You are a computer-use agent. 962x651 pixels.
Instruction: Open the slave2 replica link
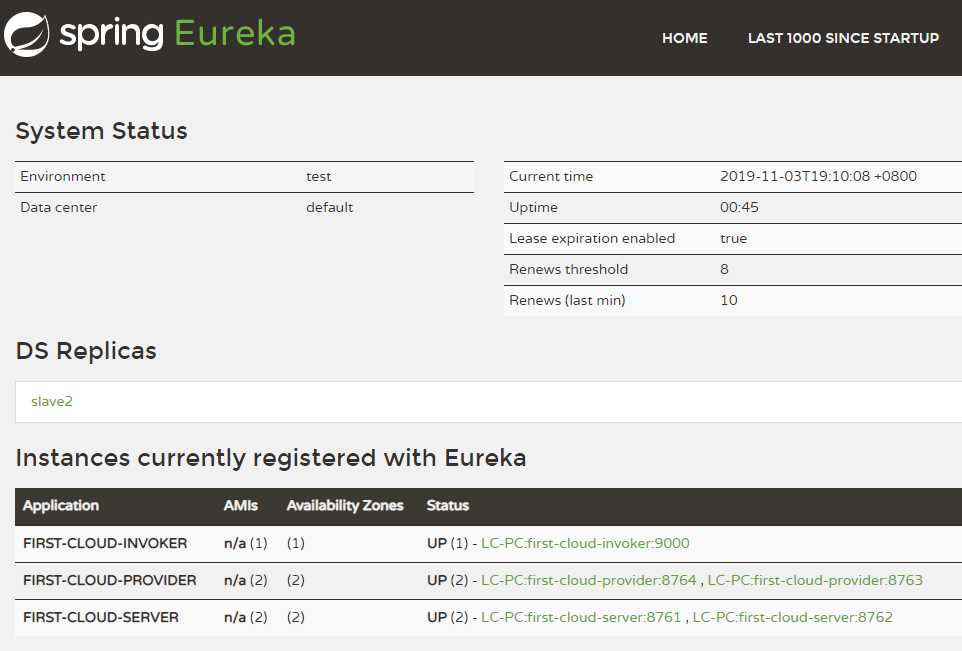point(52,401)
